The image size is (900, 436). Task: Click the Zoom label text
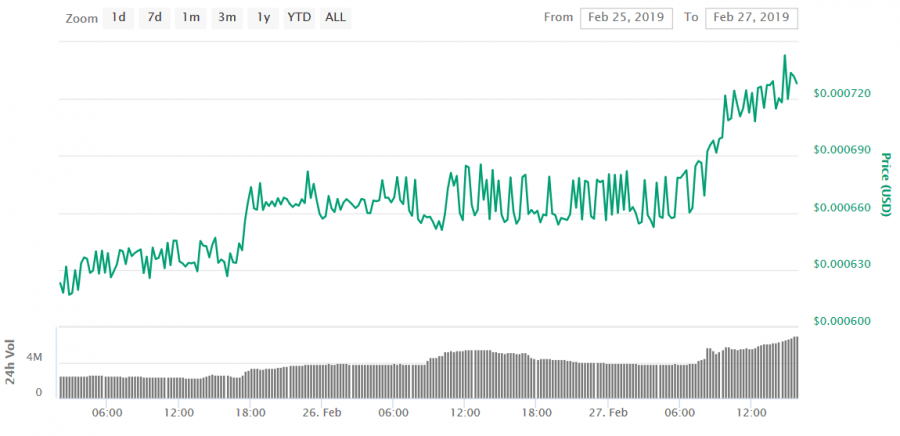82,18
